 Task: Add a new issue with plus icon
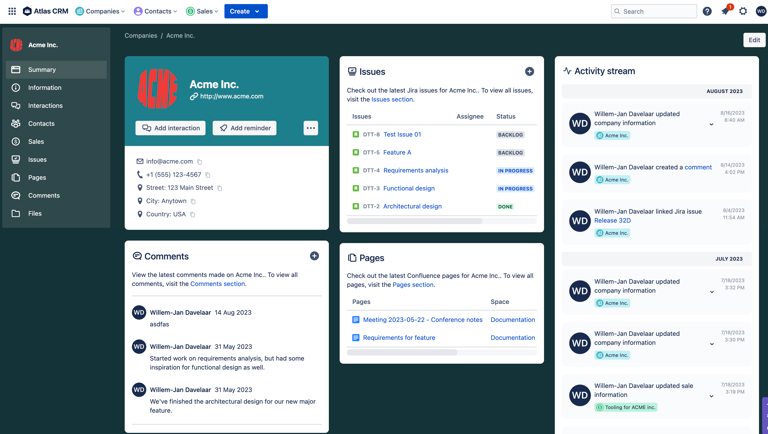(529, 72)
